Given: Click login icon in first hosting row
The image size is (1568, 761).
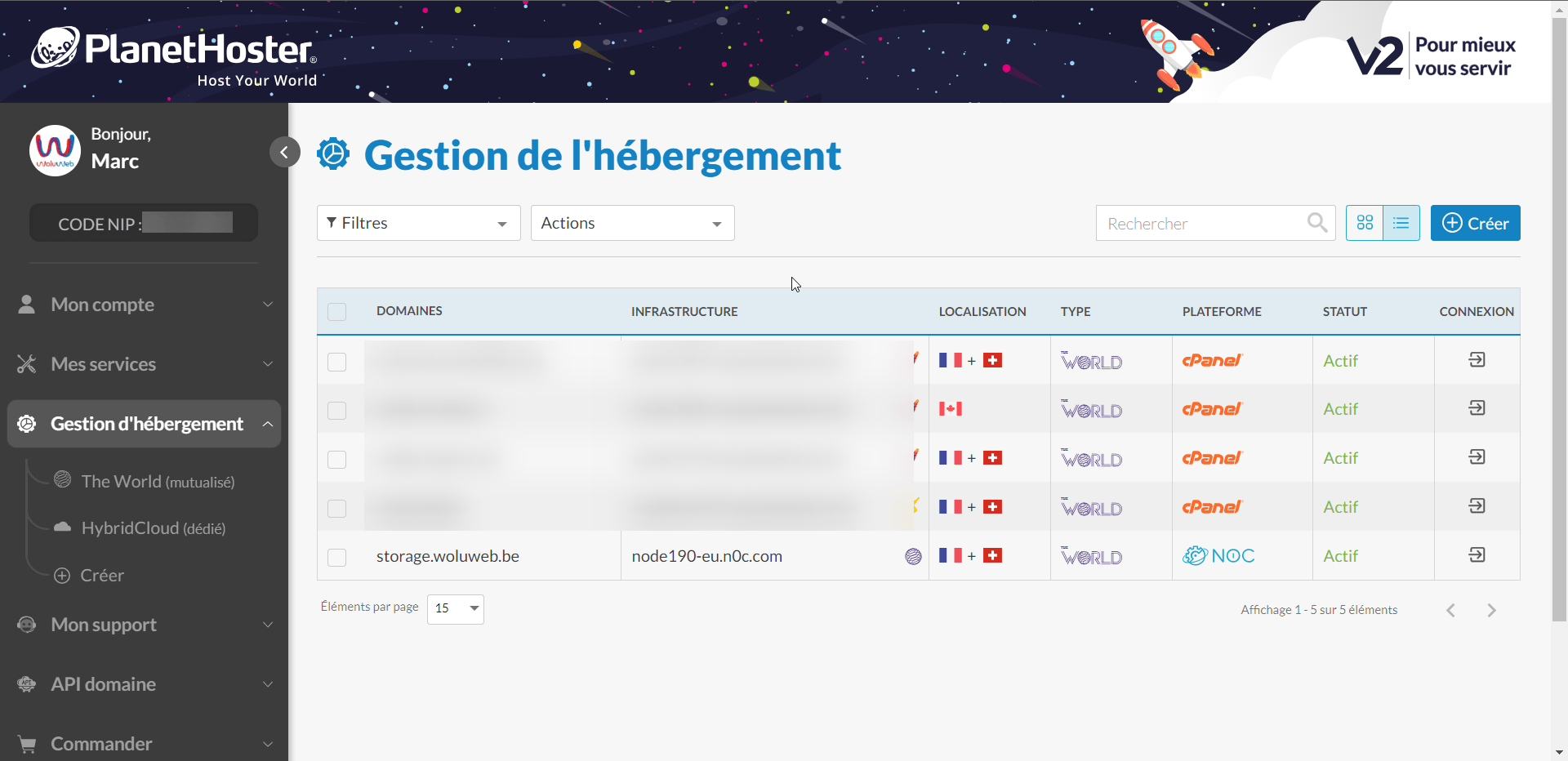Looking at the screenshot, I should tap(1477, 360).
